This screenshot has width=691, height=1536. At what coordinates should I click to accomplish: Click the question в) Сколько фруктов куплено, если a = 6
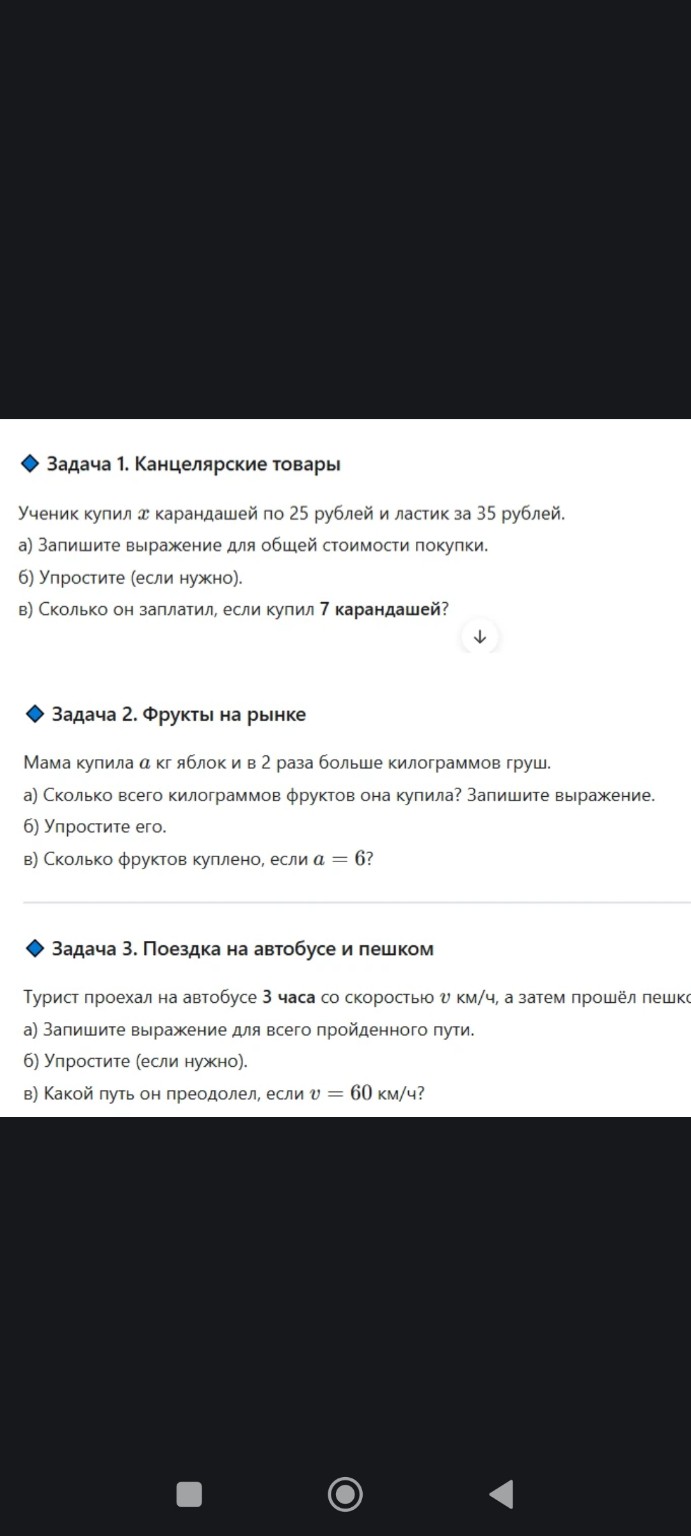[x=200, y=857]
